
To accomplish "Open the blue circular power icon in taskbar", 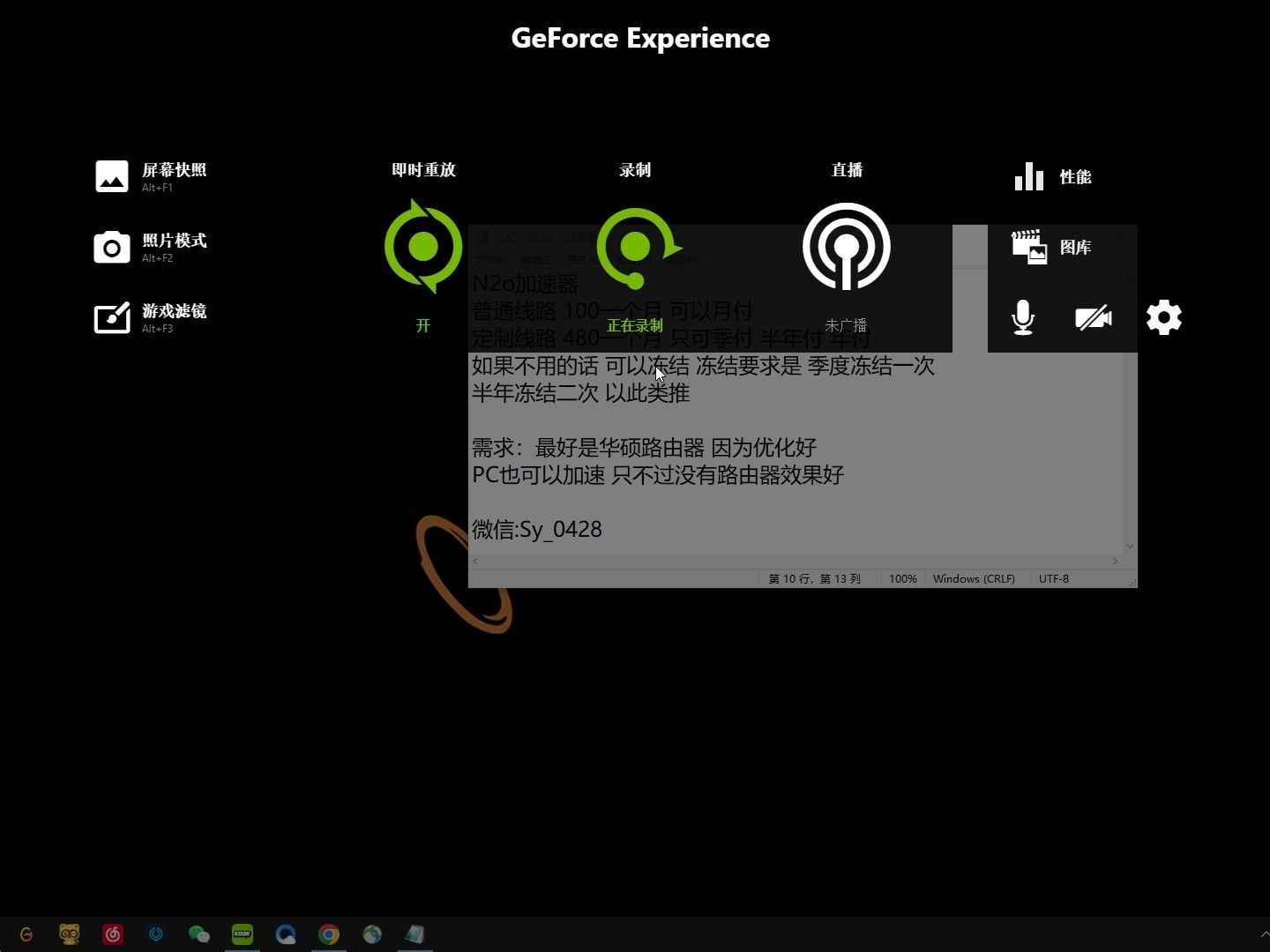I will (x=156, y=934).
